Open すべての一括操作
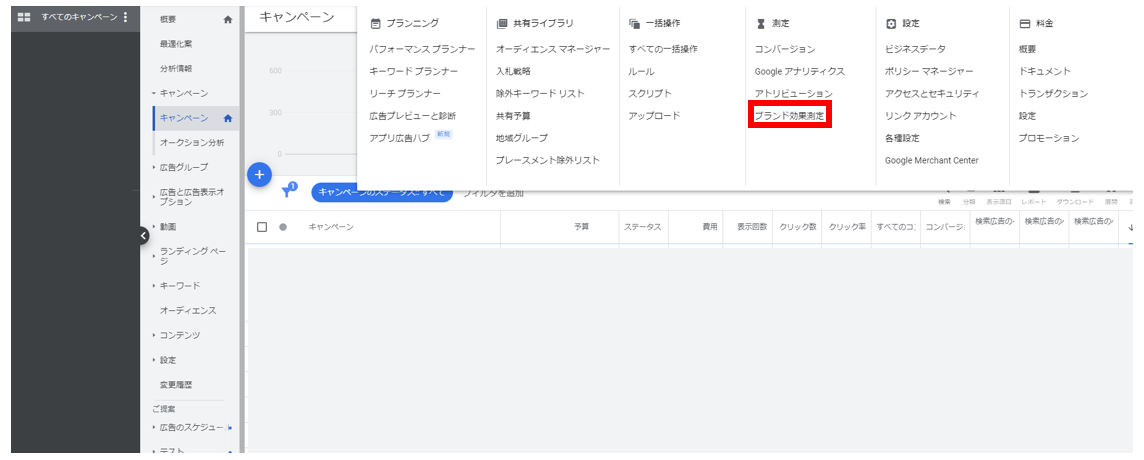The height and width of the screenshot is (460, 1144). click(x=663, y=49)
